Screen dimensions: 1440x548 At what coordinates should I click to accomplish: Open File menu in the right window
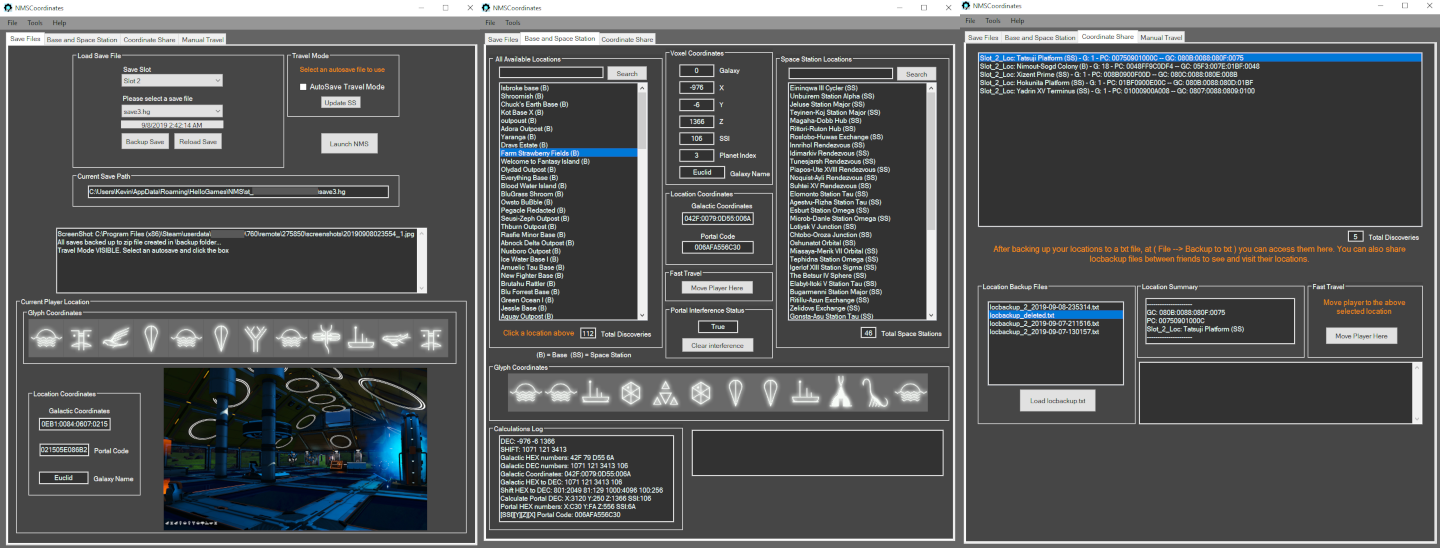(x=970, y=20)
